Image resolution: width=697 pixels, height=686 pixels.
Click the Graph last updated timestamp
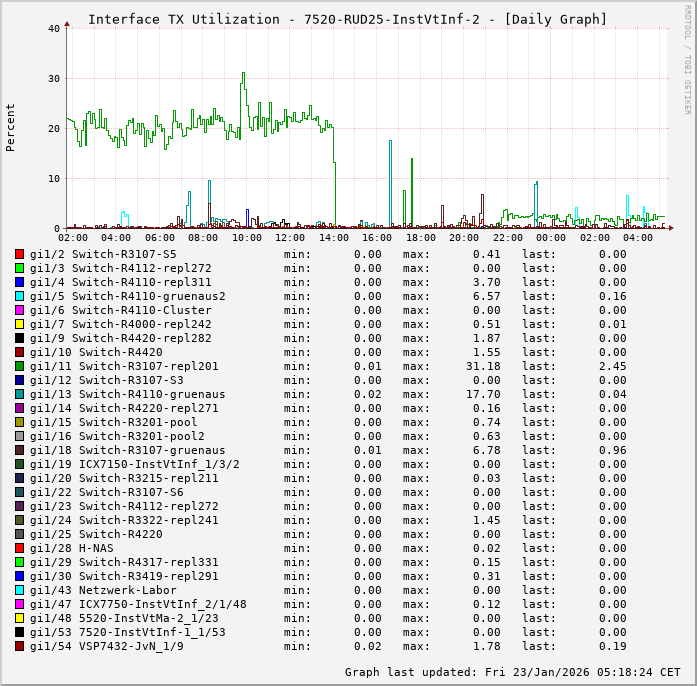click(x=512, y=672)
